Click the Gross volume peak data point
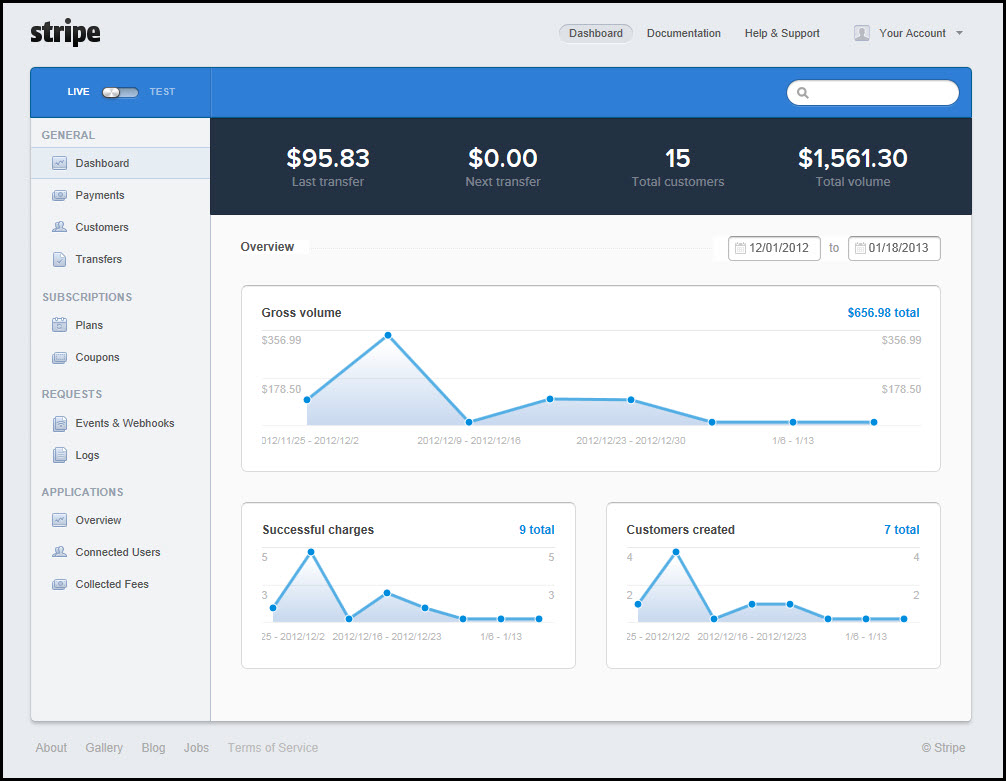1006x781 pixels. click(x=388, y=335)
